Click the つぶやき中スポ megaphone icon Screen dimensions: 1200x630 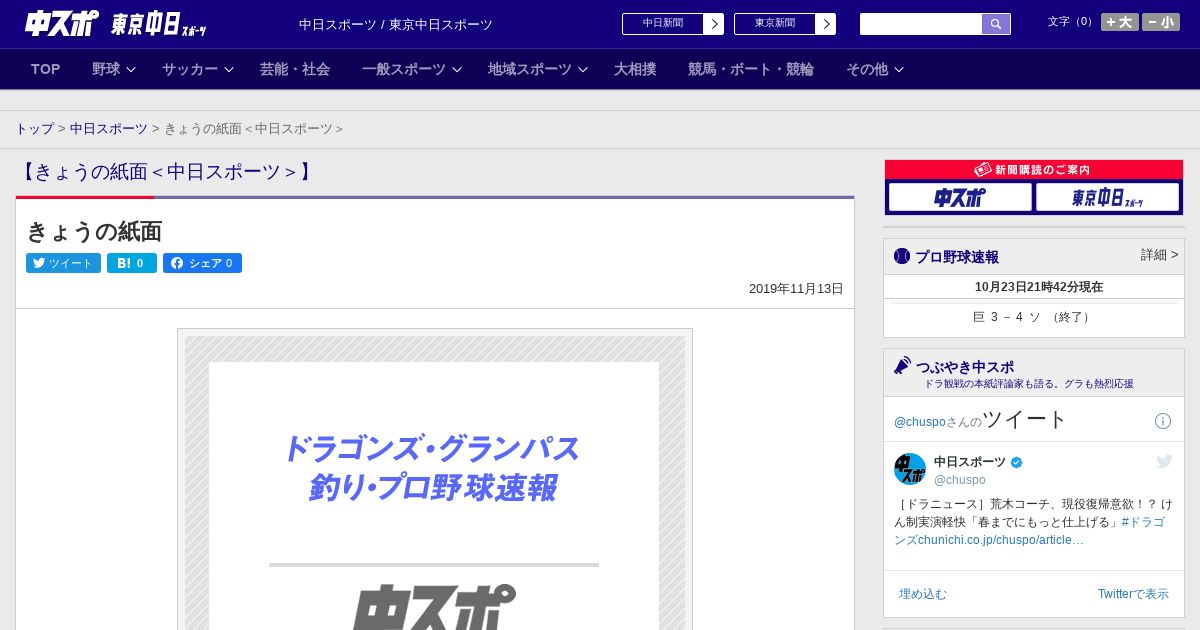[x=903, y=365]
